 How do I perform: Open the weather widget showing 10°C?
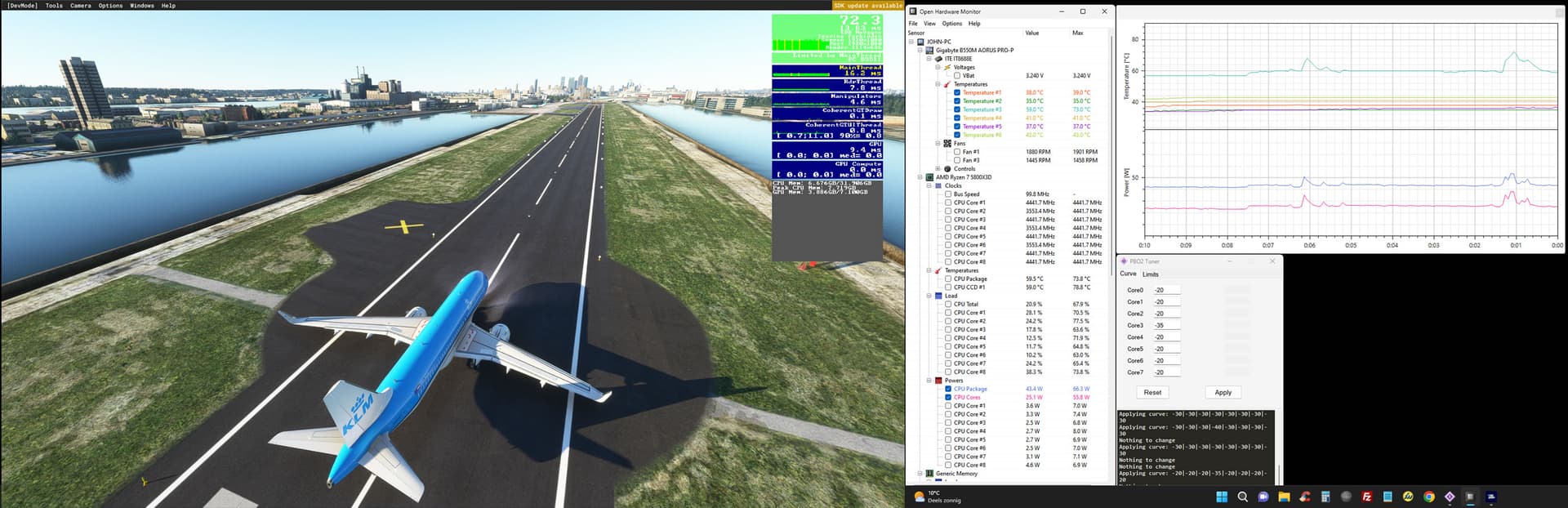(x=937, y=497)
